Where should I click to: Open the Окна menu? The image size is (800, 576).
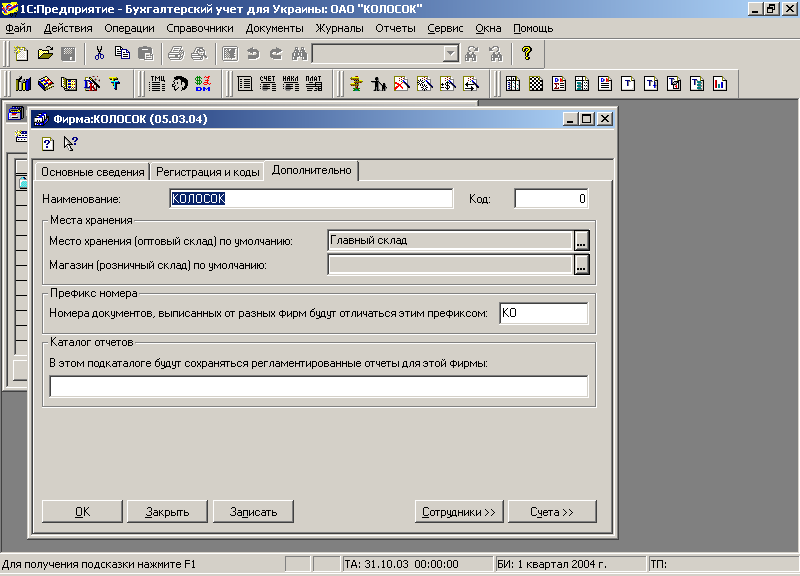[x=488, y=29]
